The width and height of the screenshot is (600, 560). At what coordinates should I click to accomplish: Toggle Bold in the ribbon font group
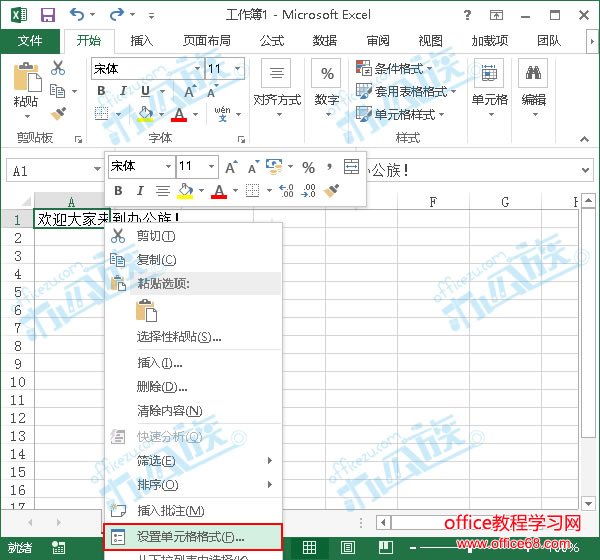[101, 91]
